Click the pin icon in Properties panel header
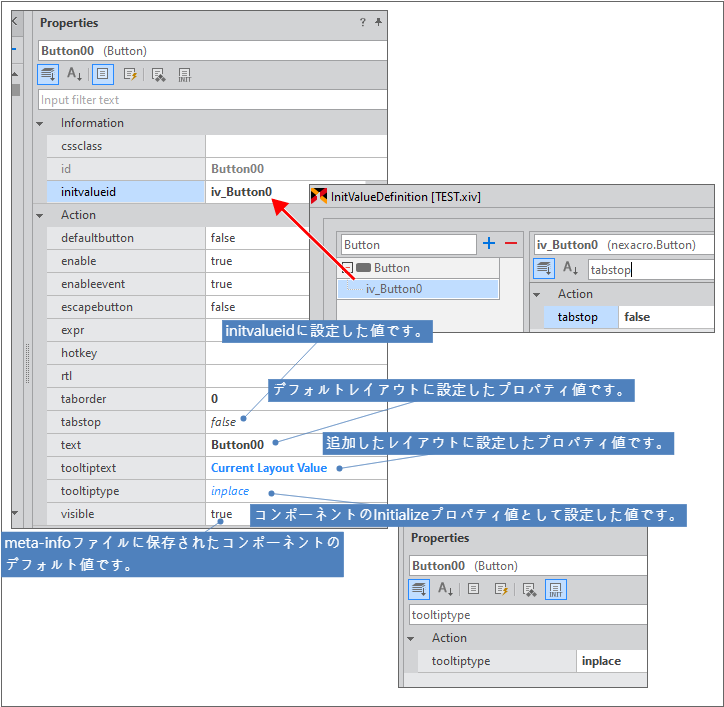 pos(378,22)
